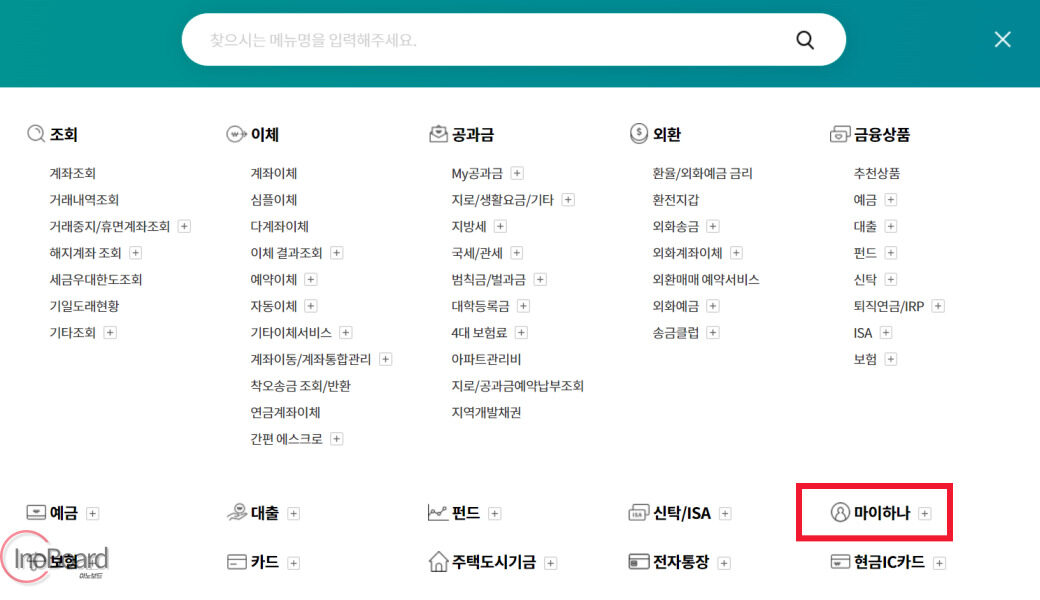Expand 지방세 plus button
The height and width of the screenshot is (600, 1040).
click(500, 226)
